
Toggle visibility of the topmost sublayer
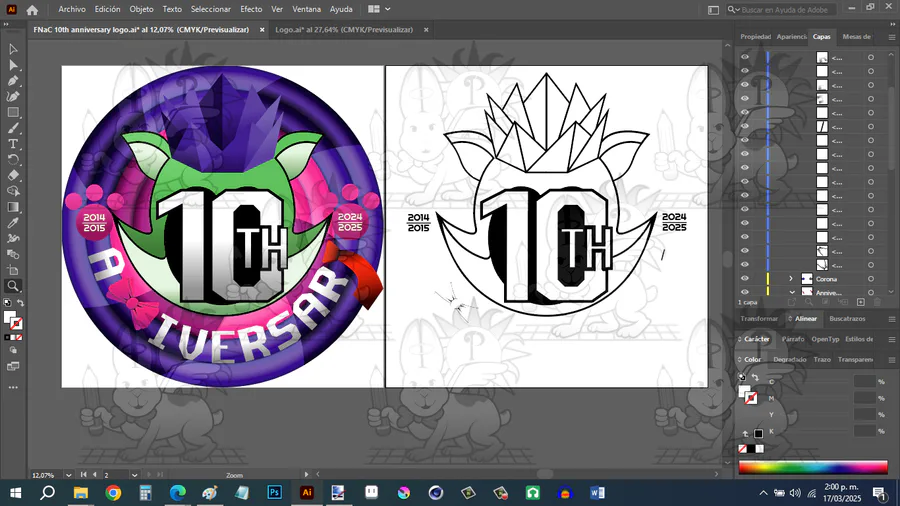(x=744, y=57)
